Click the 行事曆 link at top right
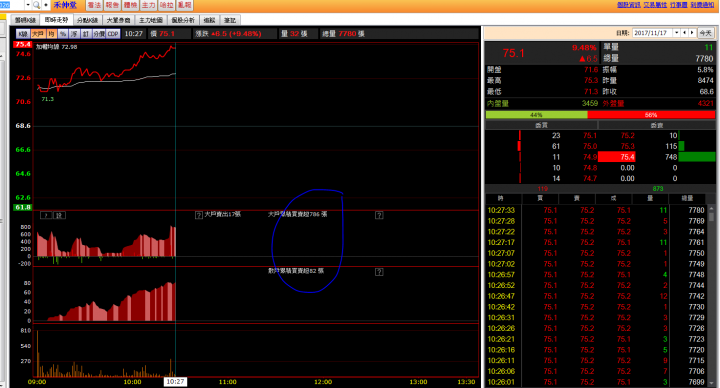The height and width of the screenshot is (388, 720). (x=678, y=5)
